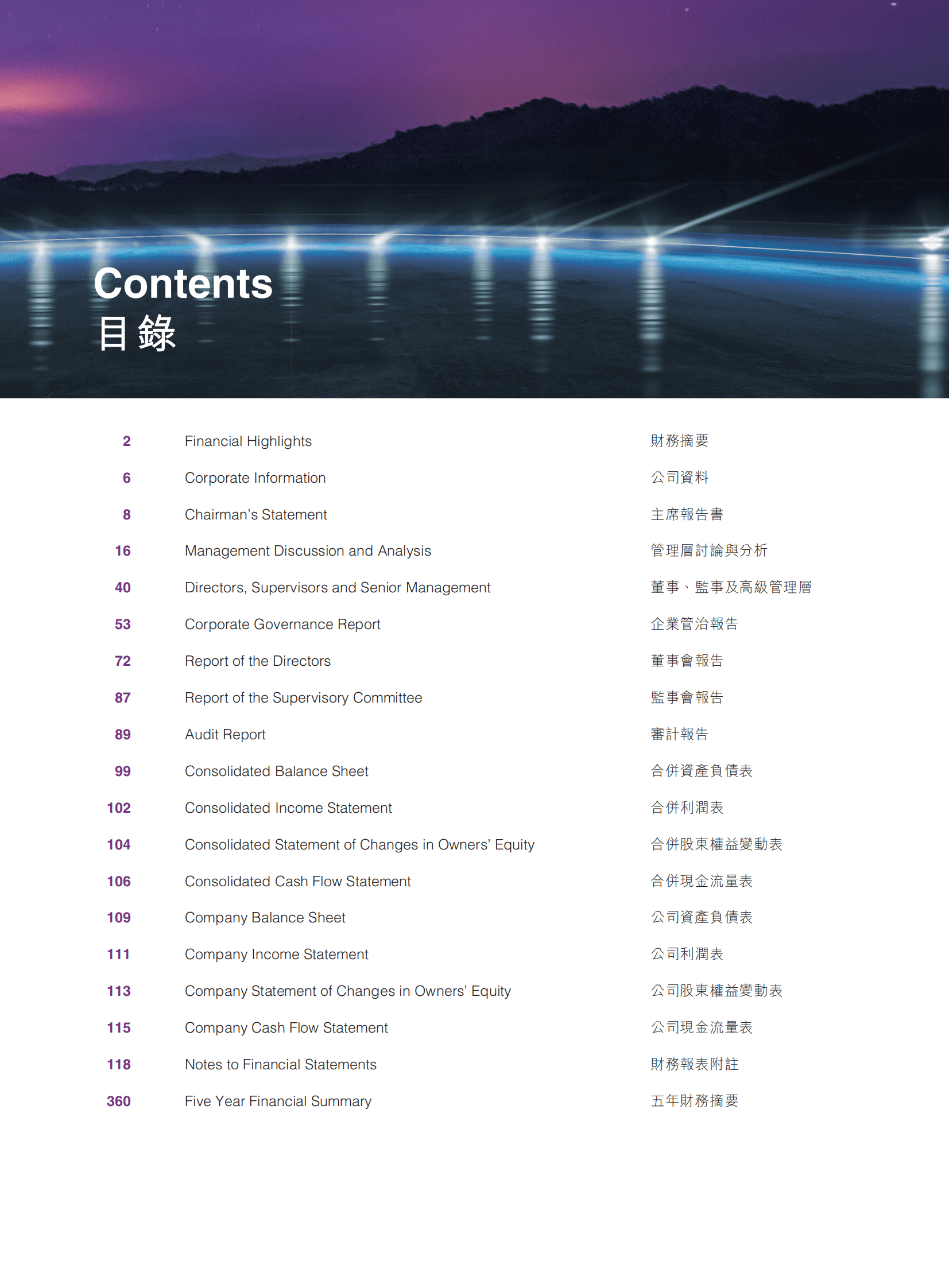The height and width of the screenshot is (1288, 949).
Task: Open the Corporate Governance Report
Action: (x=282, y=624)
